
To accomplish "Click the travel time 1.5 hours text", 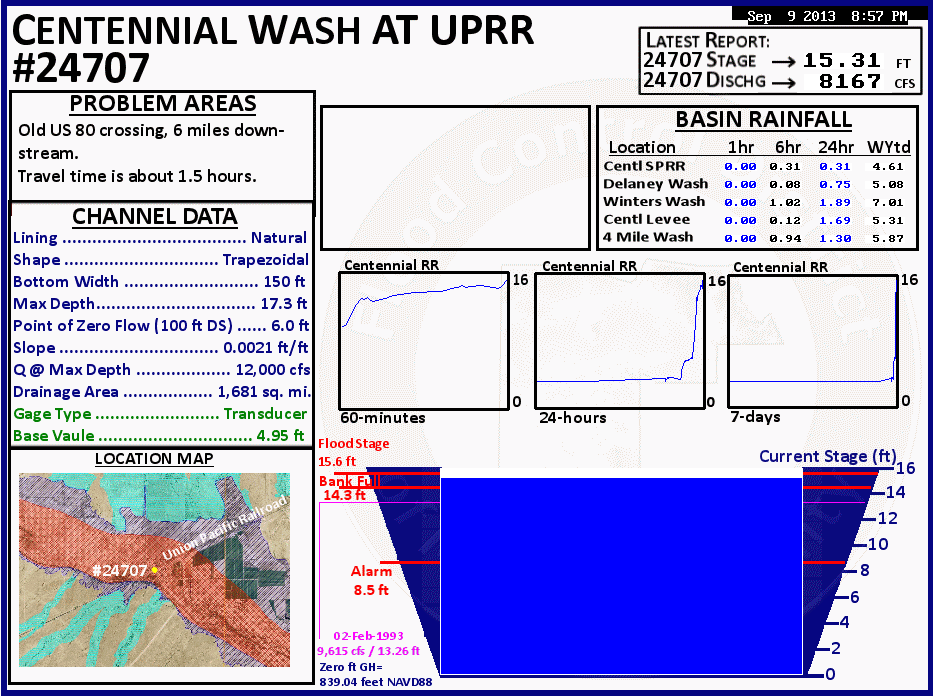I will click(137, 177).
